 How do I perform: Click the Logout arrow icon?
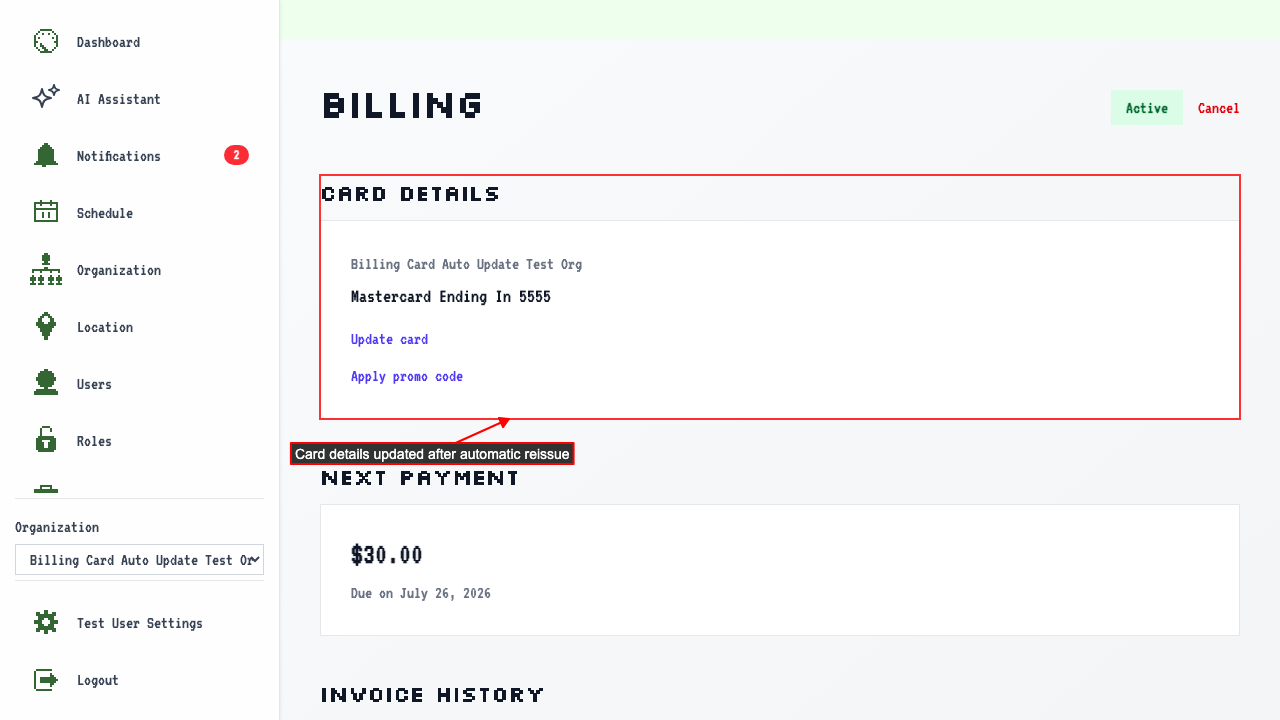pyautogui.click(x=46, y=680)
